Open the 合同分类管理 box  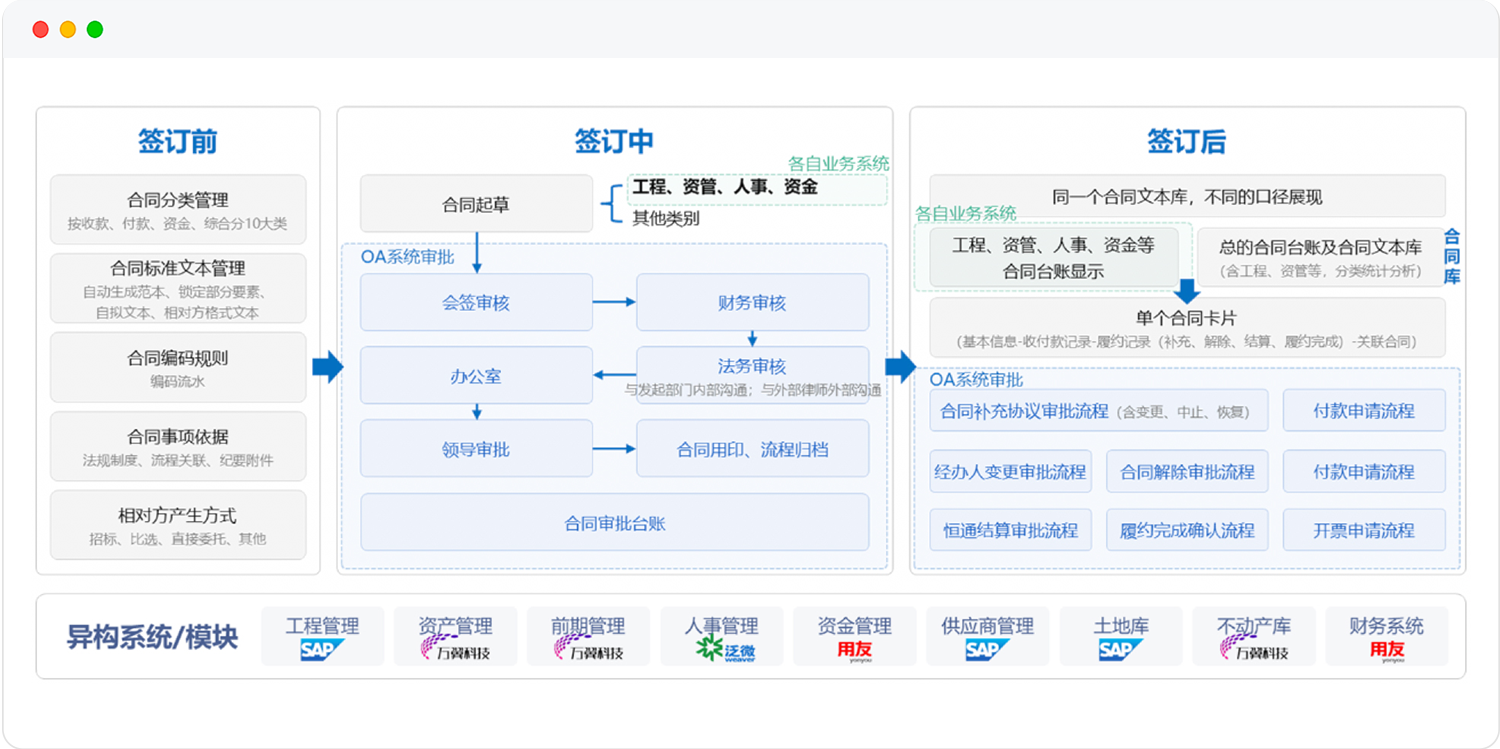point(178,210)
